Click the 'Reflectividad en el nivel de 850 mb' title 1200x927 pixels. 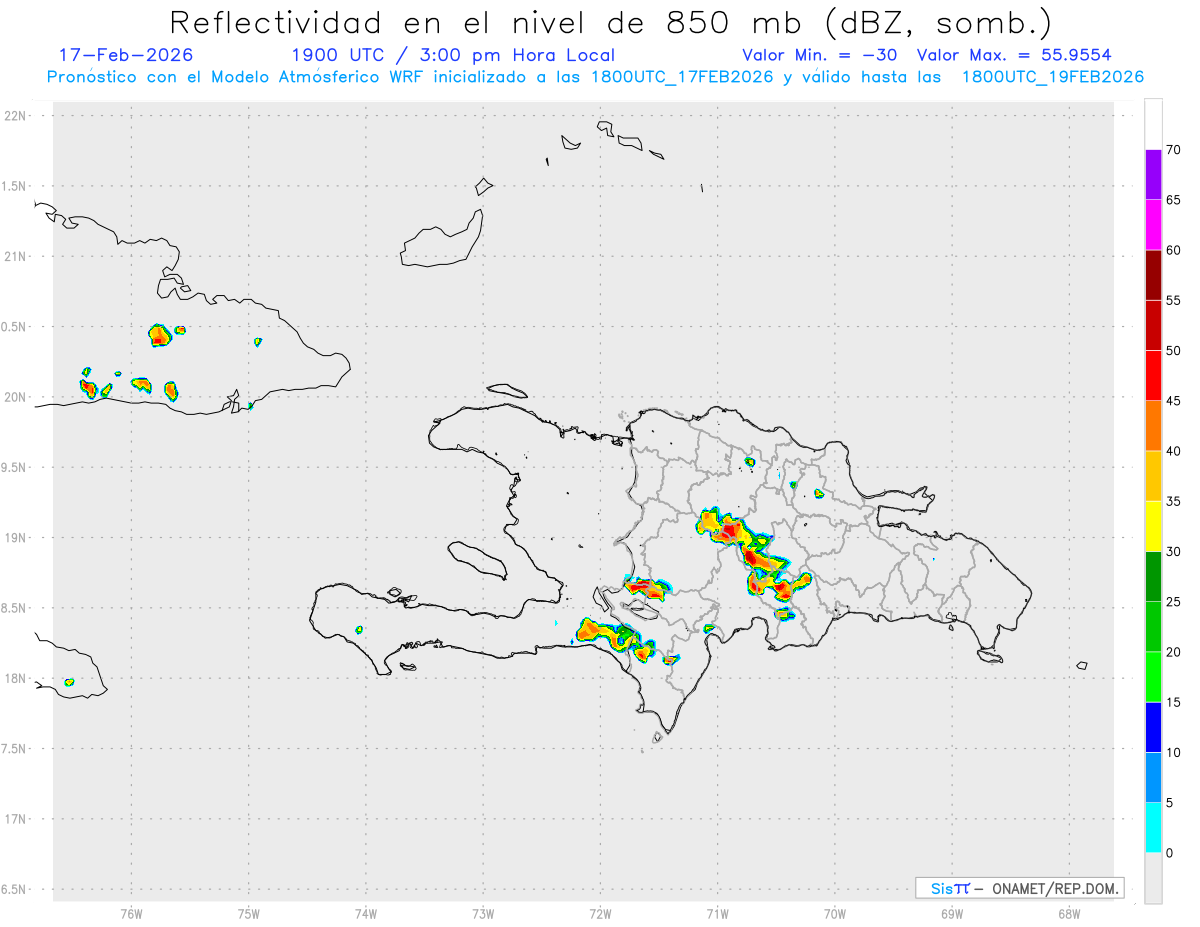(x=611, y=22)
